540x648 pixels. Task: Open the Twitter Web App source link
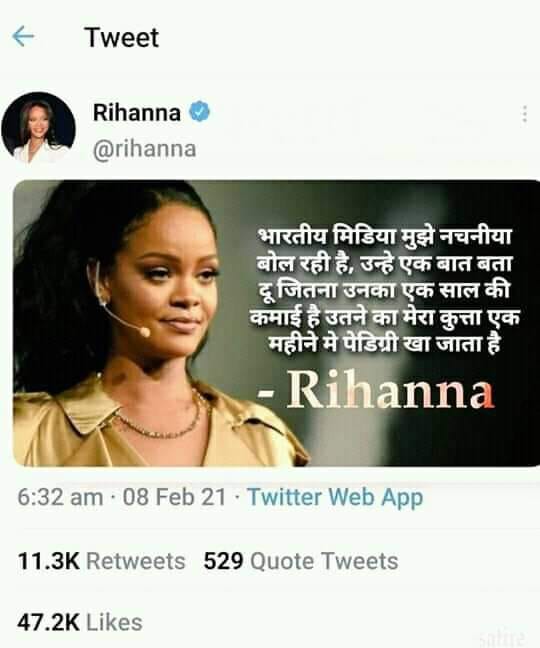coord(335,497)
